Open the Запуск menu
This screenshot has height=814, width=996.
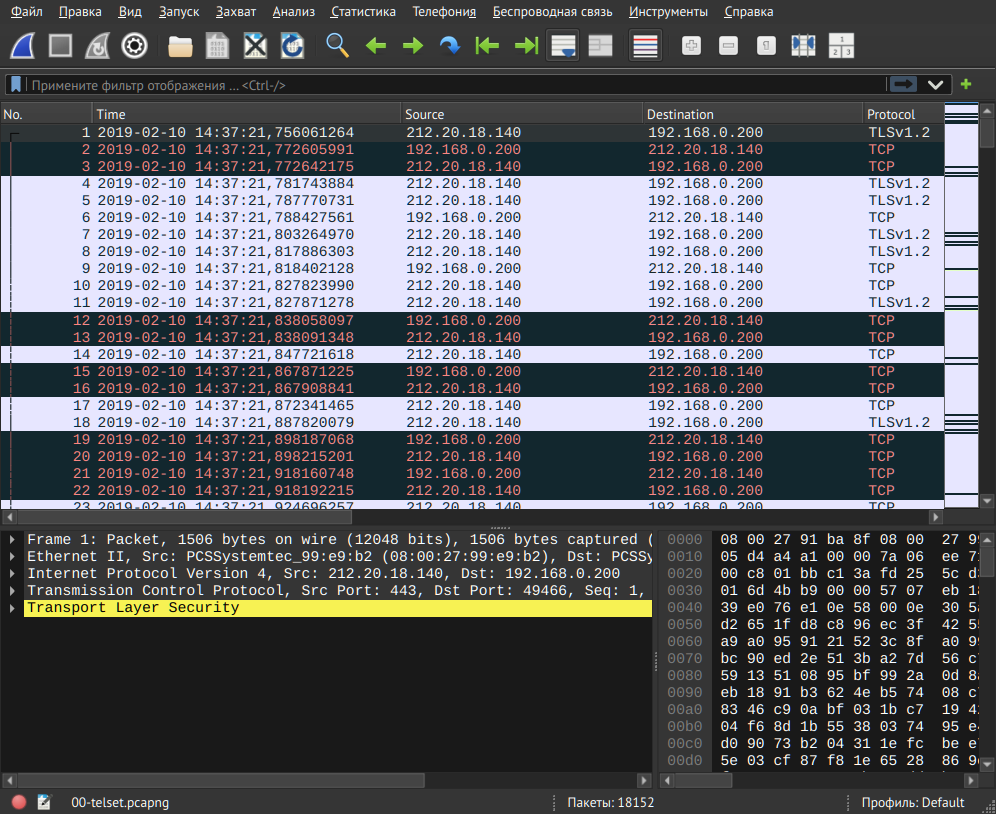(x=179, y=11)
